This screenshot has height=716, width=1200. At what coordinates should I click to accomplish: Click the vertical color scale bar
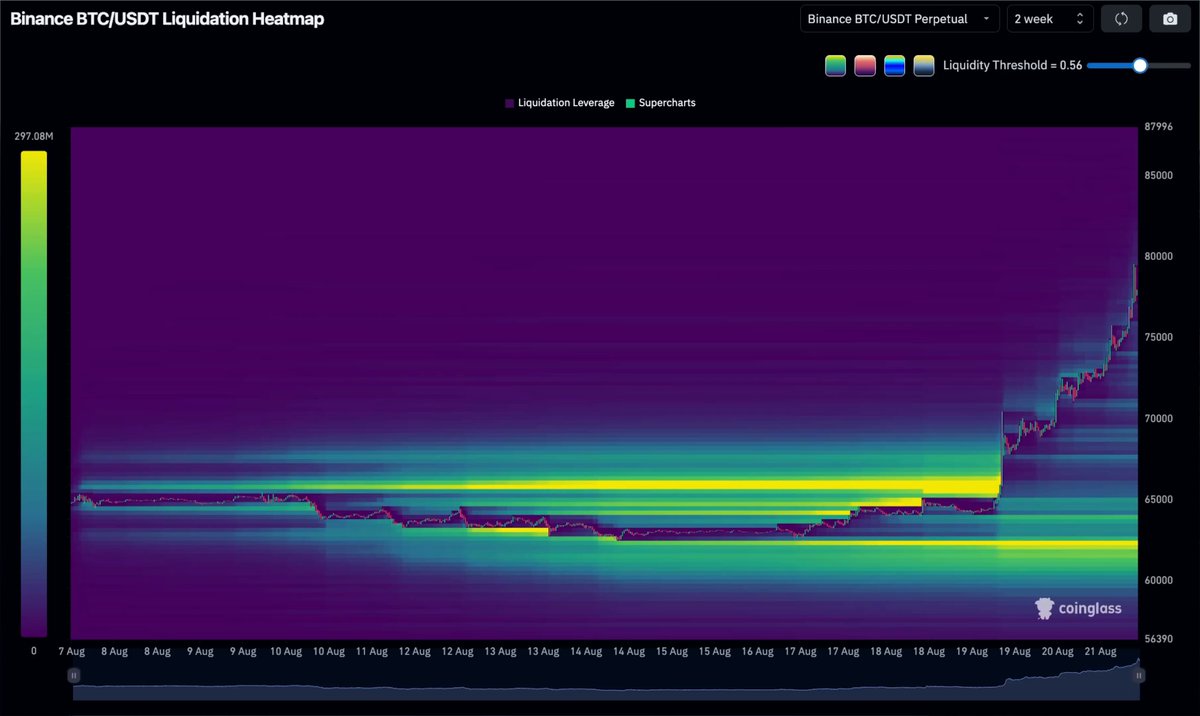33,393
